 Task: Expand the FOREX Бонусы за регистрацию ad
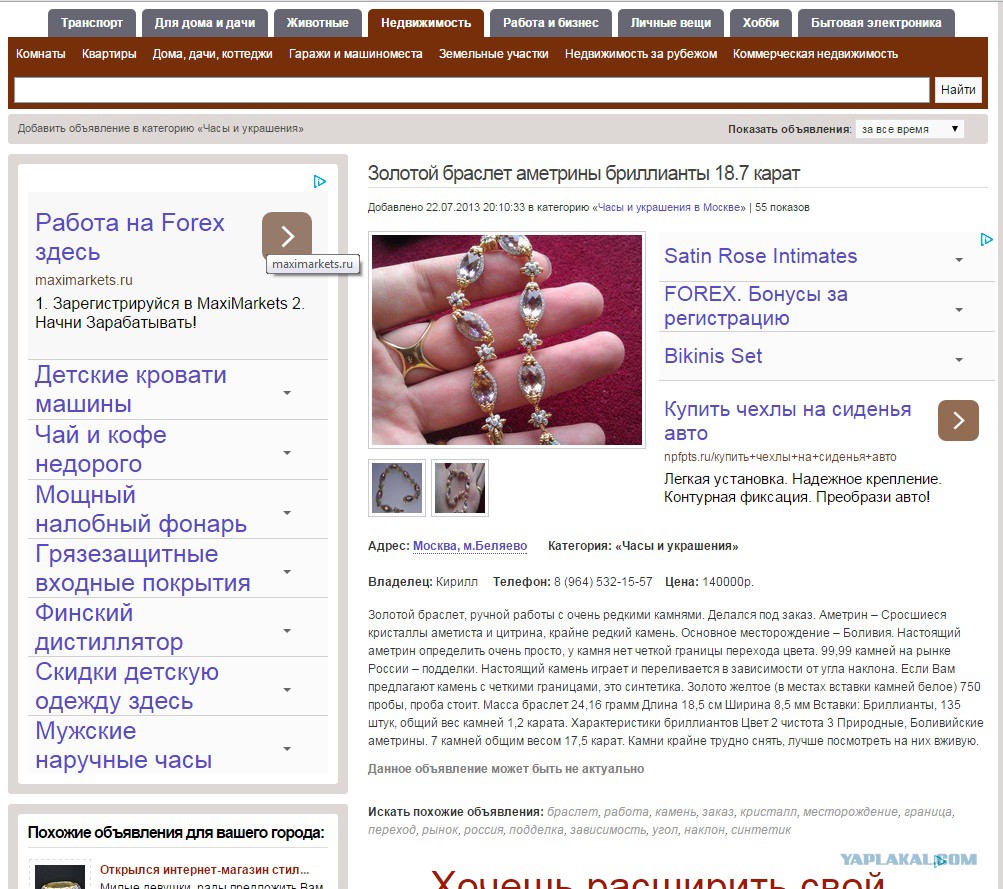[959, 310]
